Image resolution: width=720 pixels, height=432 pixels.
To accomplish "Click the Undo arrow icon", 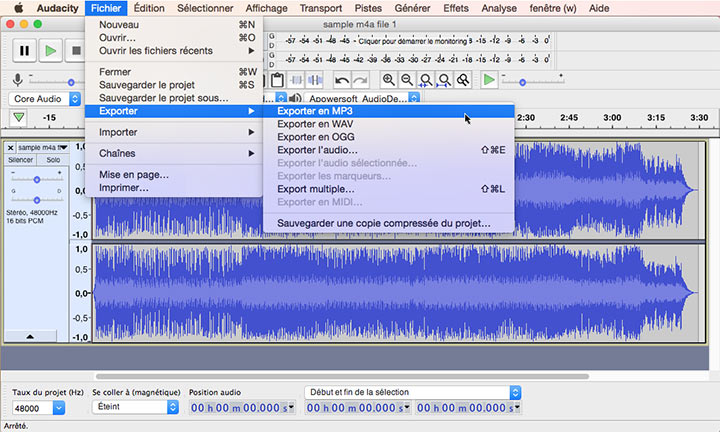I will click(342, 80).
